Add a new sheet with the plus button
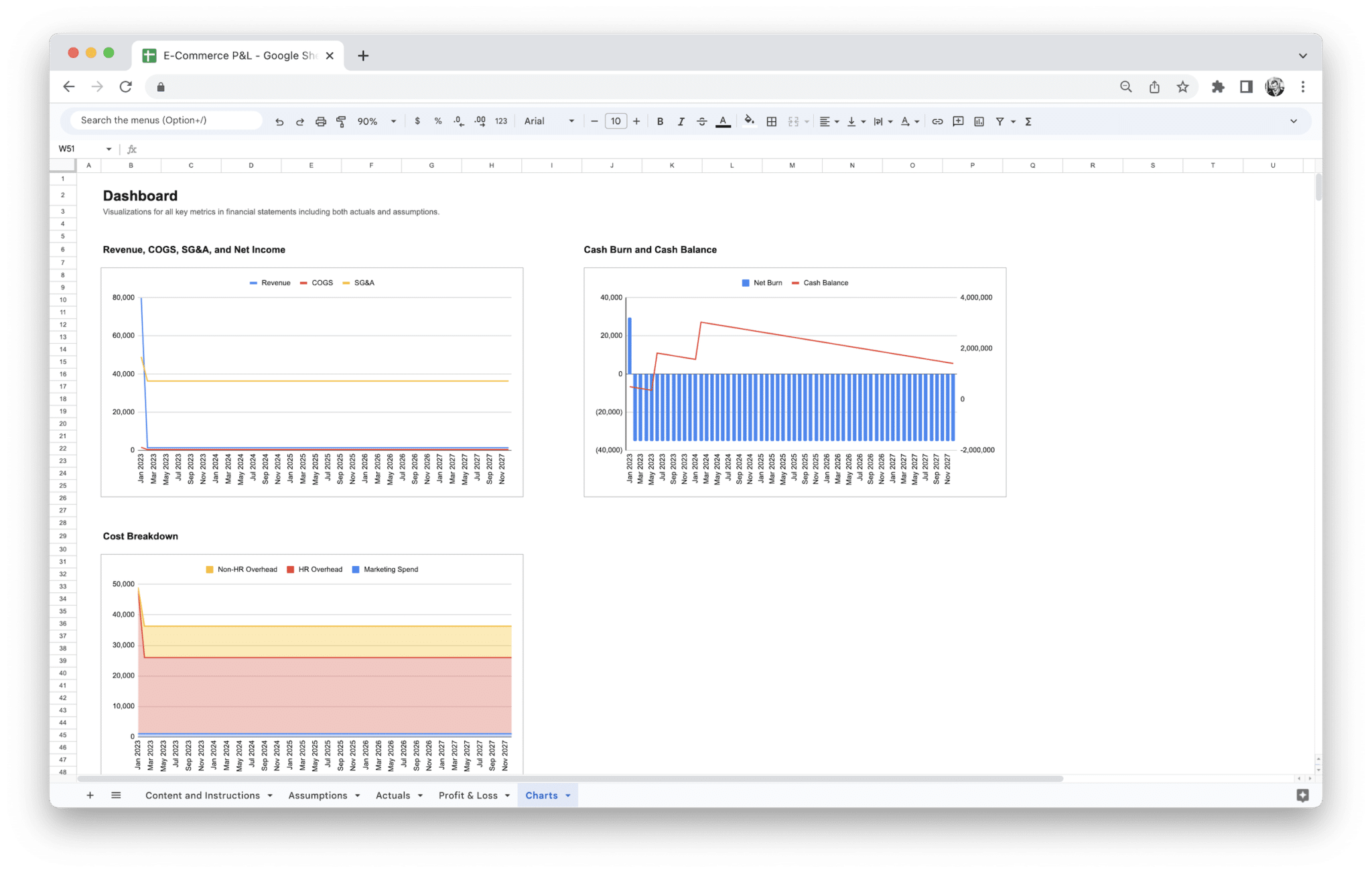The image size is (1372, 873). point(90,795)
